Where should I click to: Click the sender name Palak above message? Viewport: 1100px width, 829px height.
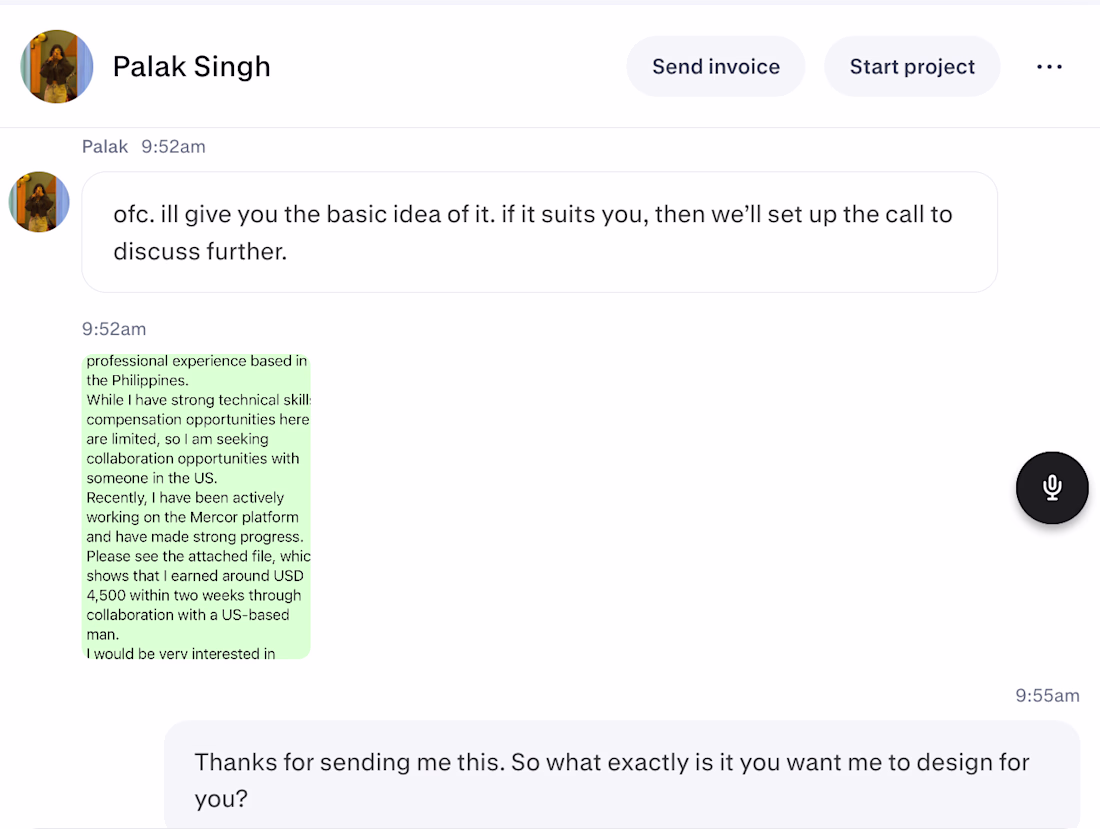click(x=105, y=147)
